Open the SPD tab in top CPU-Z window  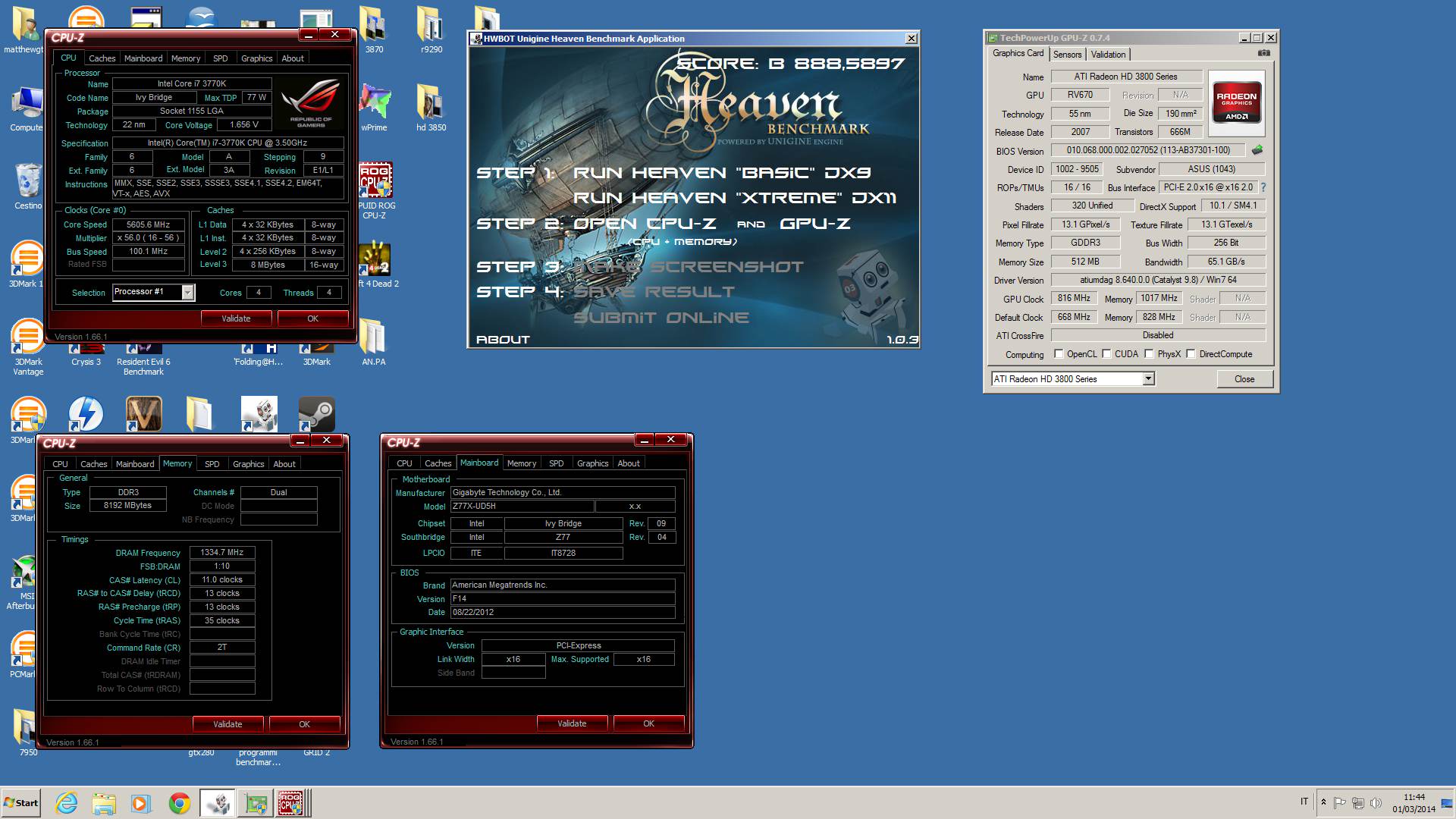click(220, 58)
